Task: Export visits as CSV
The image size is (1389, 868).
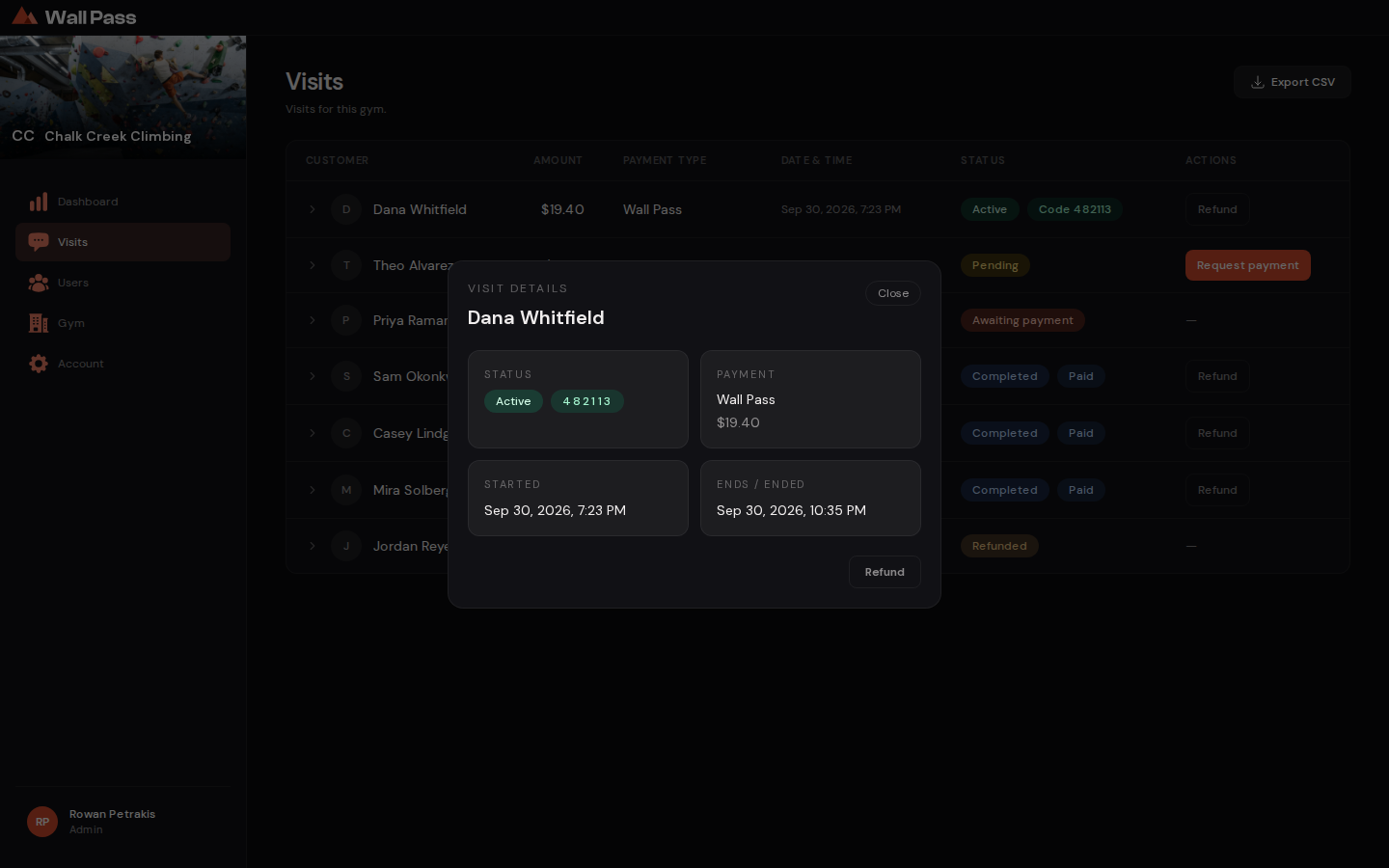Action: (1292, 82)
